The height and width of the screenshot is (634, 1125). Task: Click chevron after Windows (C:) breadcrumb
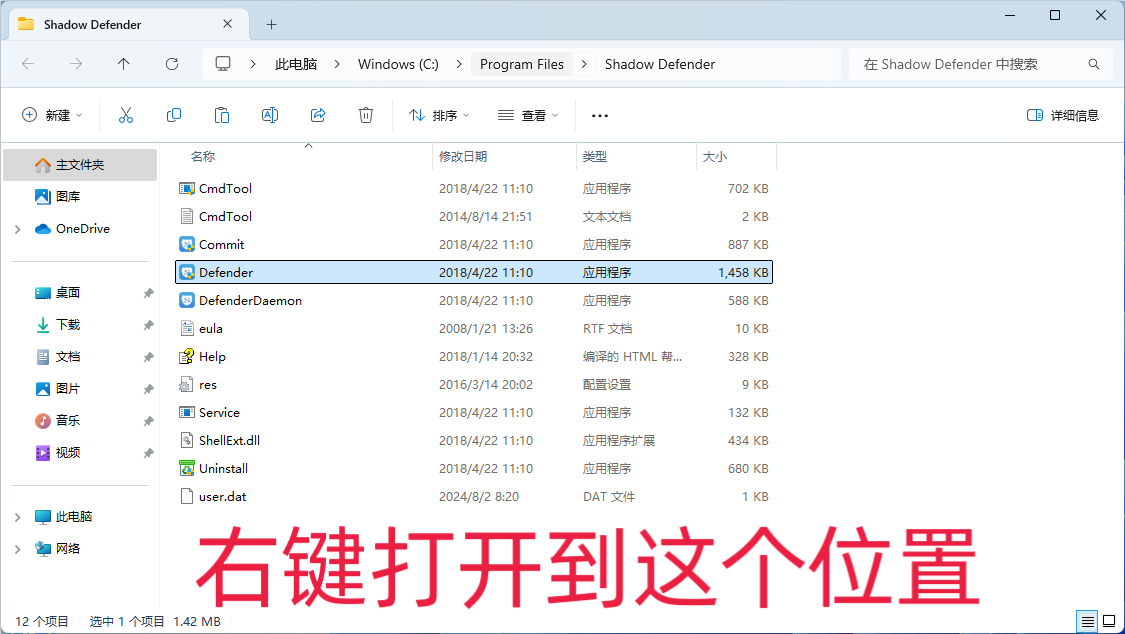coord(459,64)
